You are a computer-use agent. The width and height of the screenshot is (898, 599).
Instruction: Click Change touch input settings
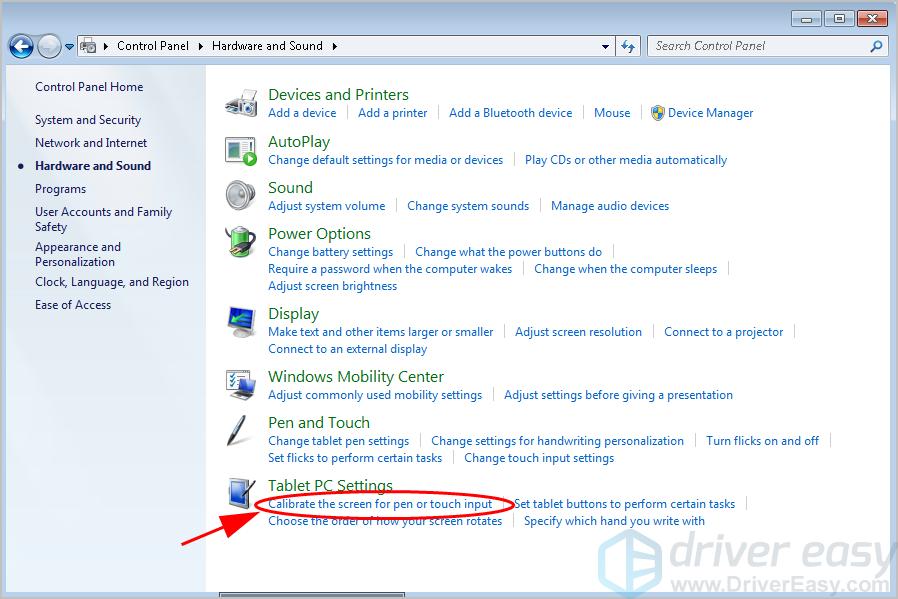(539, 458)
